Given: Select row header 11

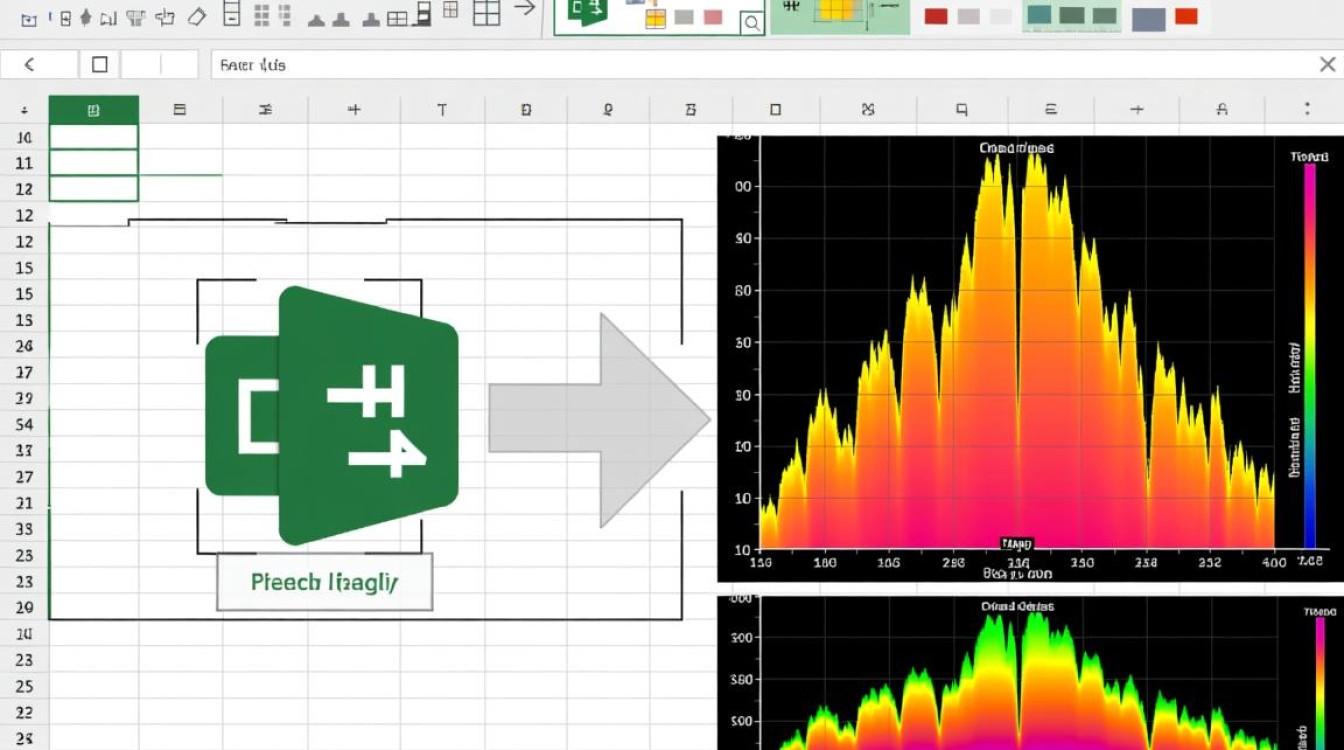Looking at the screenshot, I should click(x=24, y=163).
